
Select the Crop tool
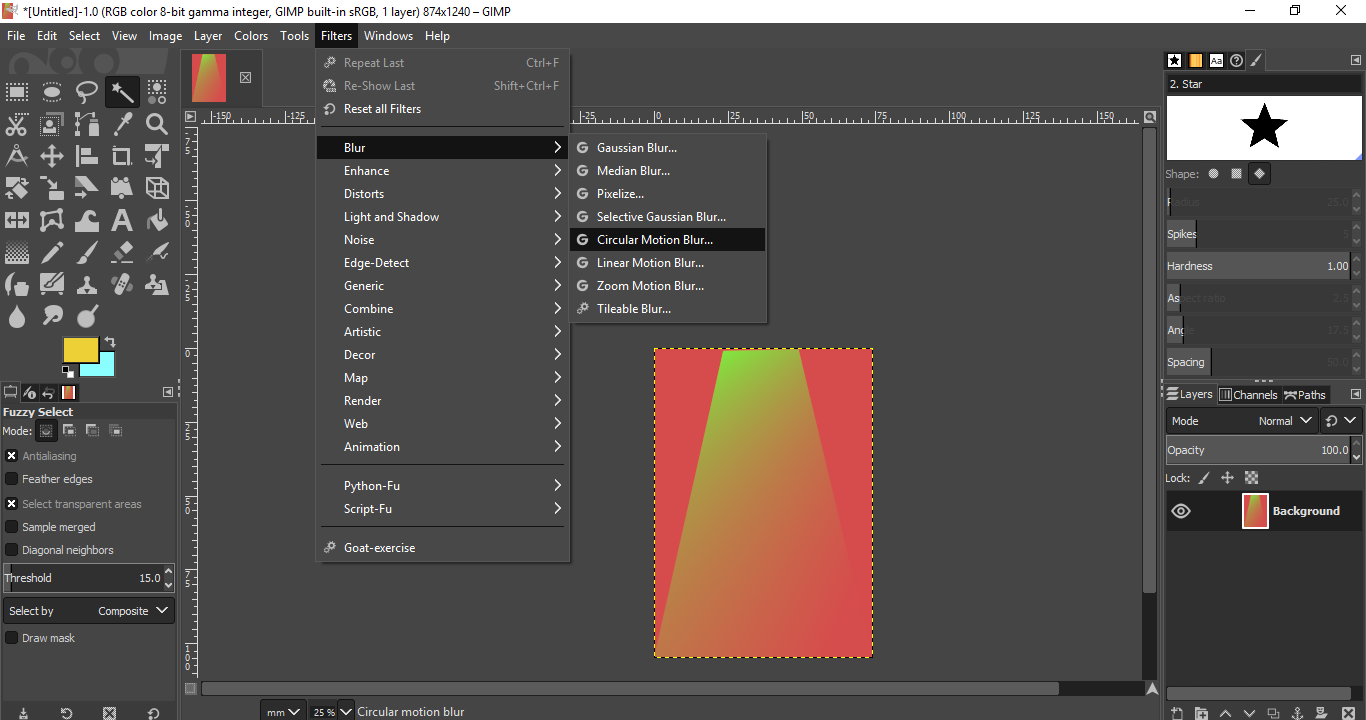(122, 156)
